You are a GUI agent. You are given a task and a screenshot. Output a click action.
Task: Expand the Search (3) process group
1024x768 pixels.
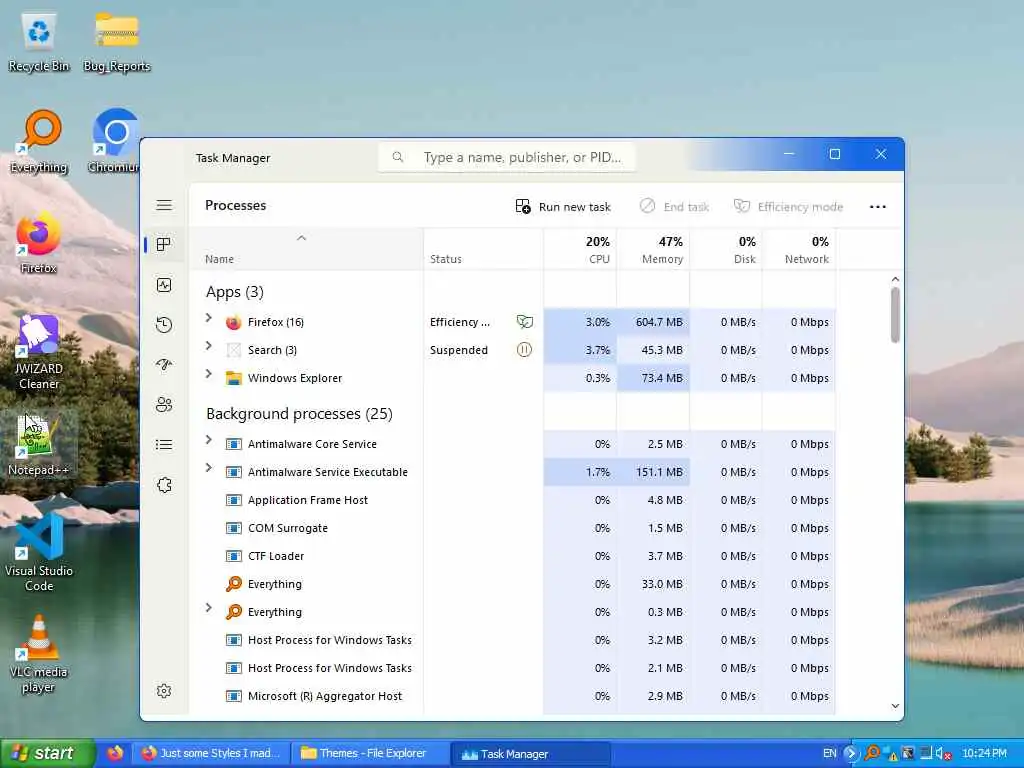(208, 346)
